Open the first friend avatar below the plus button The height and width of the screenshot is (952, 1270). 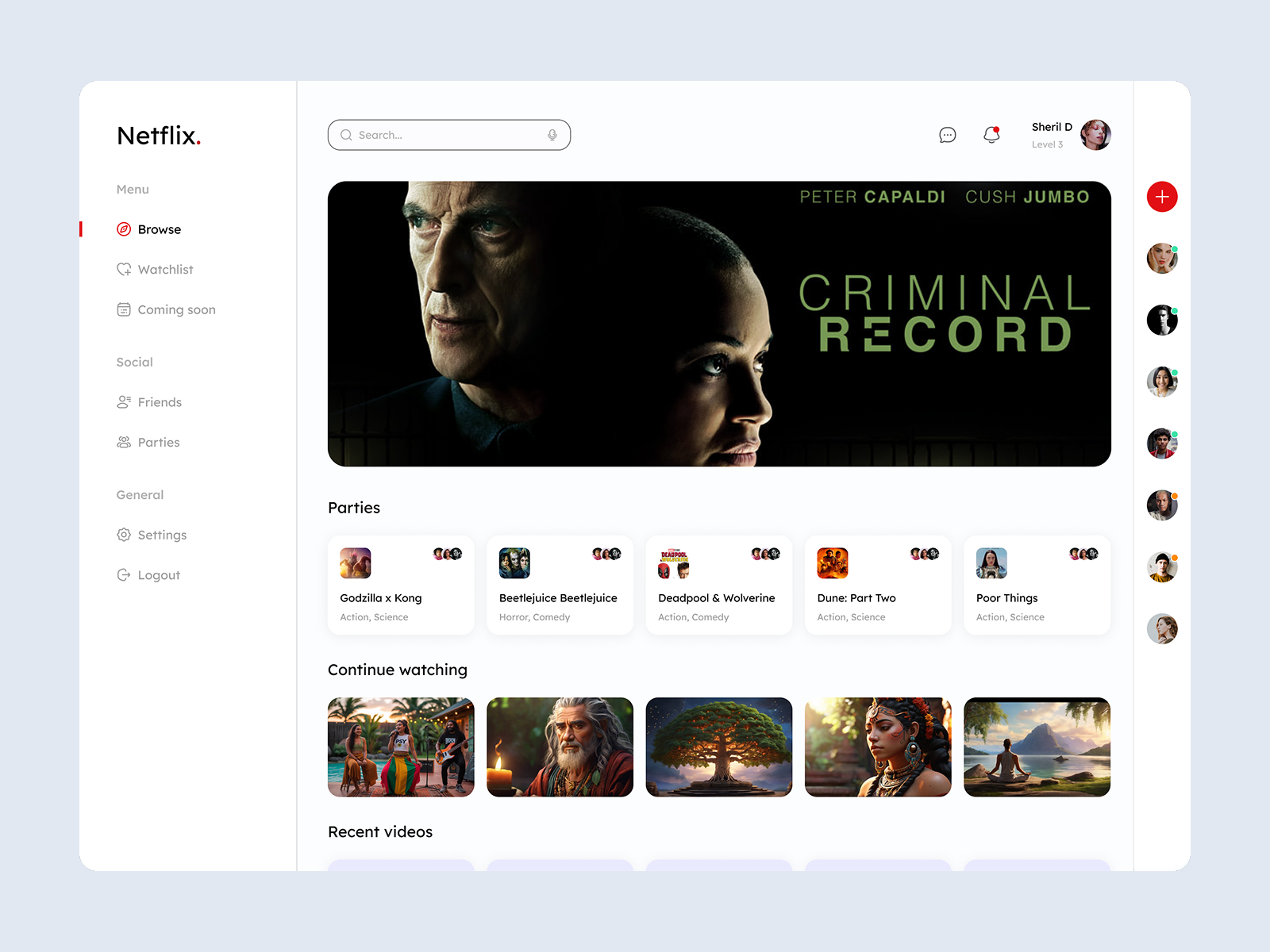[x=1162, y=258]
